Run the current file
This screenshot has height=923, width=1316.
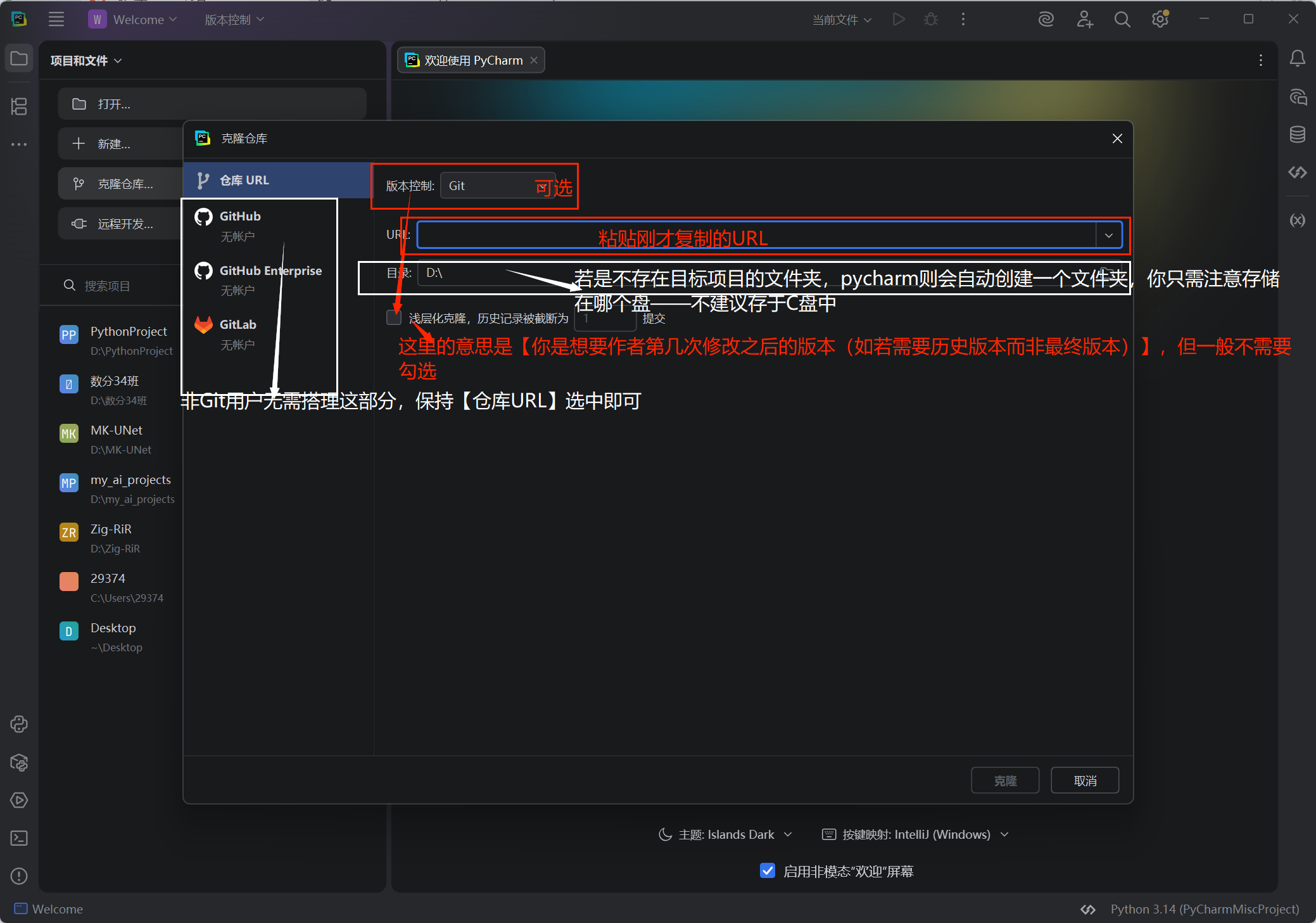click(899, 20)
